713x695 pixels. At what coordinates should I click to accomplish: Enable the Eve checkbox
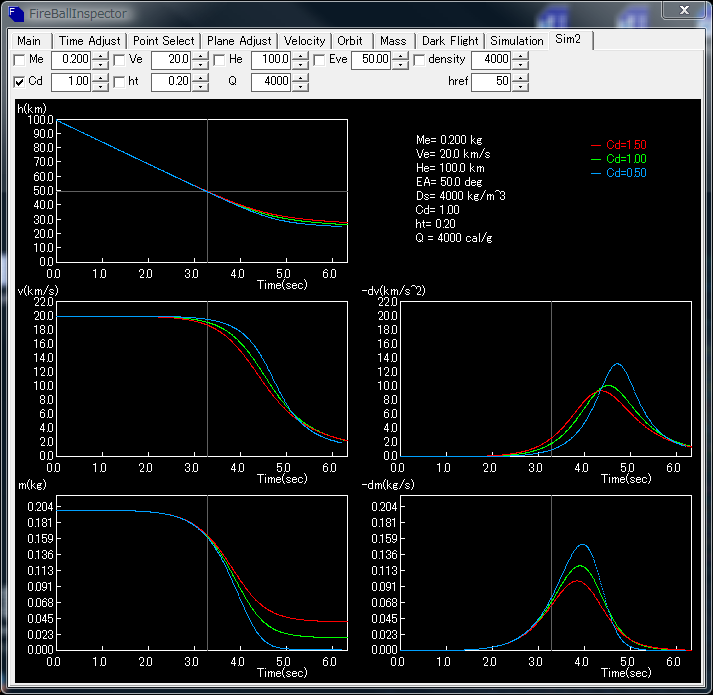pyautogui.click(x=320, y=60)
